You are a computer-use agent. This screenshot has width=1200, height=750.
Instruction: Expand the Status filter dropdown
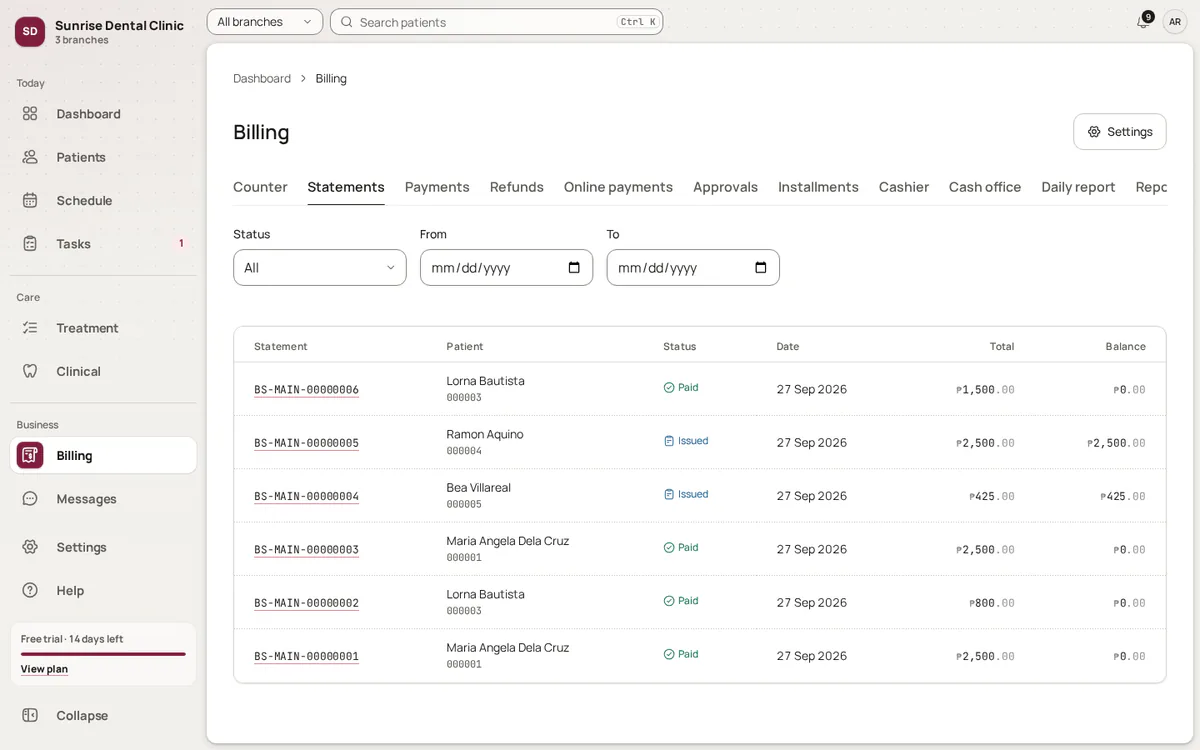coord(320,267)
